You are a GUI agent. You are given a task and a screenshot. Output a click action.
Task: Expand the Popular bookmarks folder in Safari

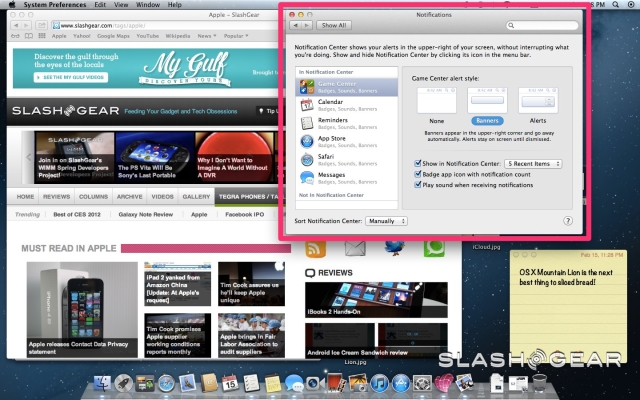point(236,36)
